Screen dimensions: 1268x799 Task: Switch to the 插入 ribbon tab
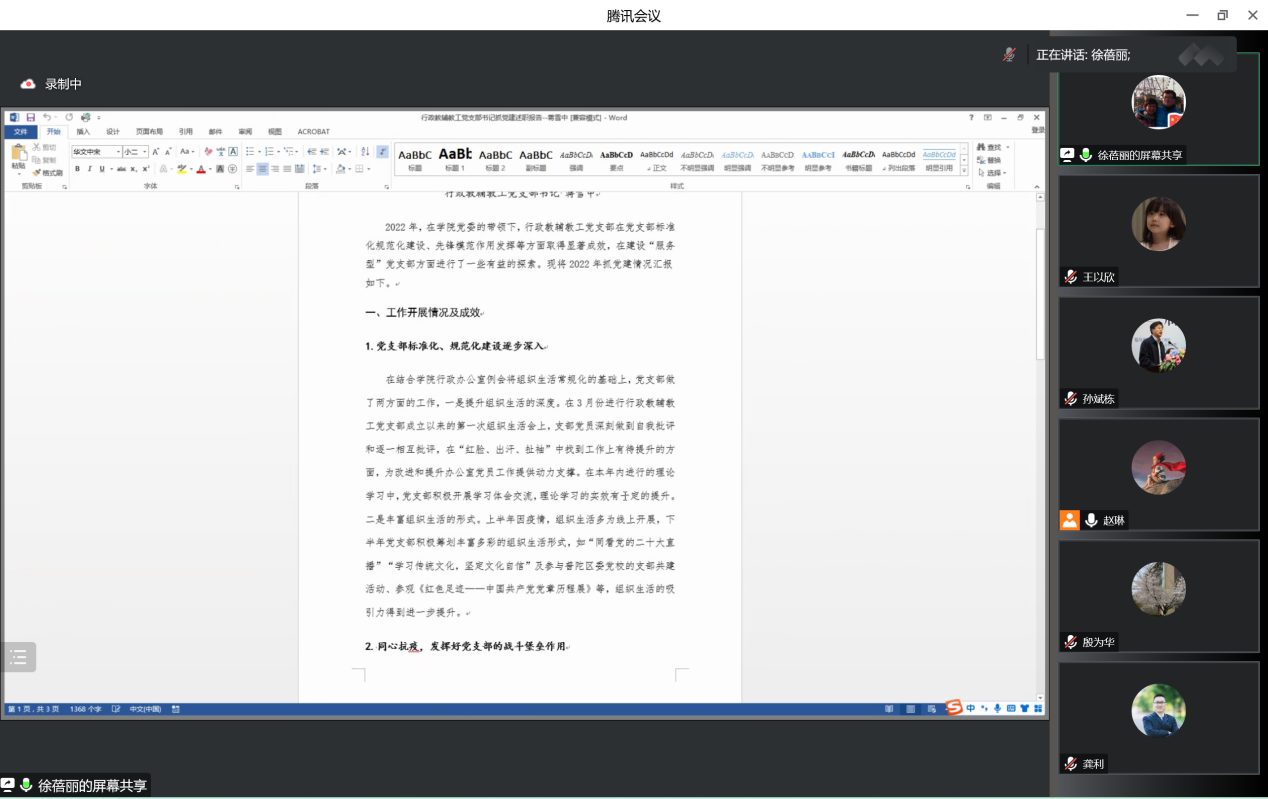tap(83, 132)
